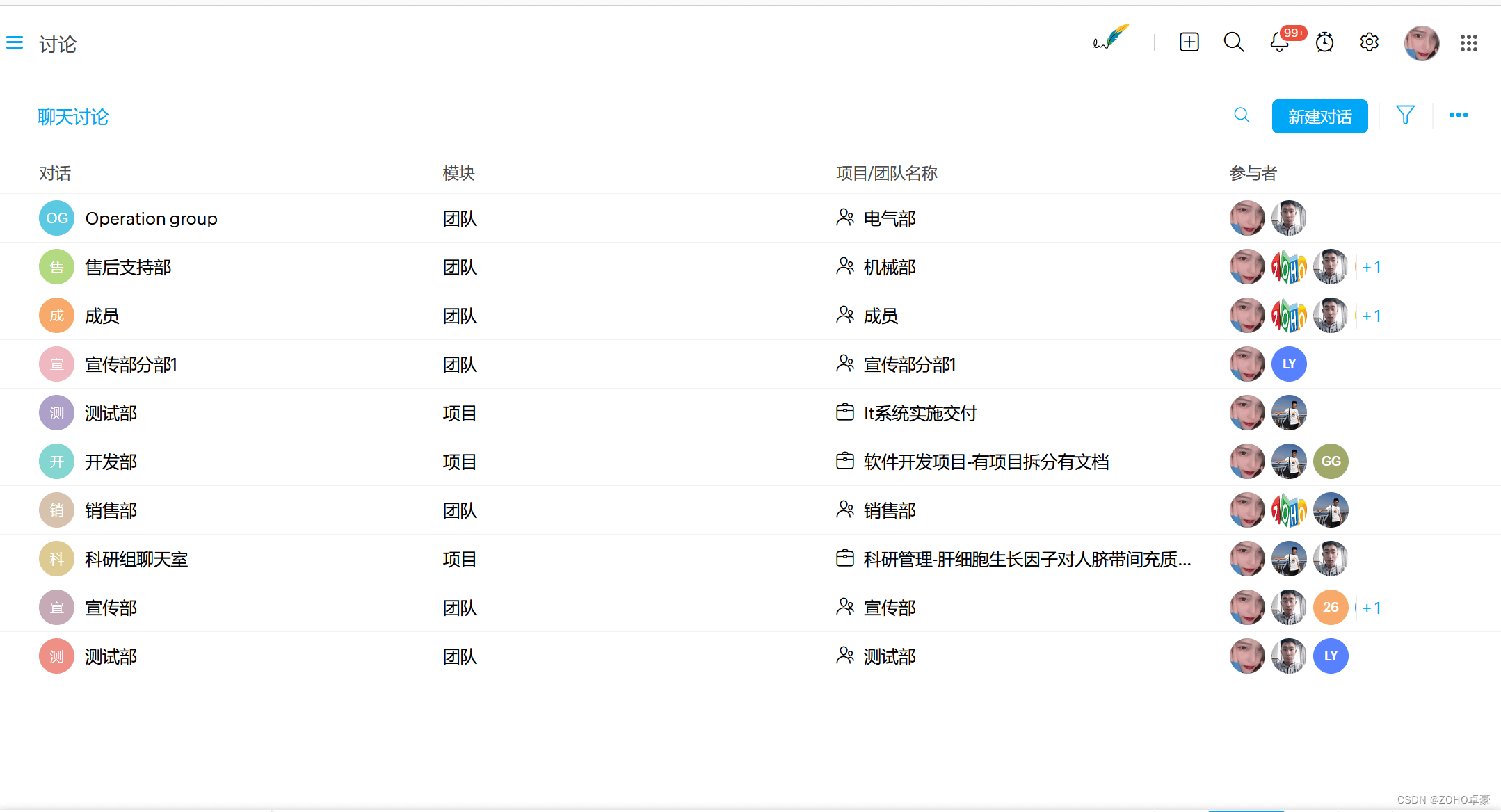1501x812 pixels.
Task: Open the Operation group conversation
Action: click(x=151, y=219)
